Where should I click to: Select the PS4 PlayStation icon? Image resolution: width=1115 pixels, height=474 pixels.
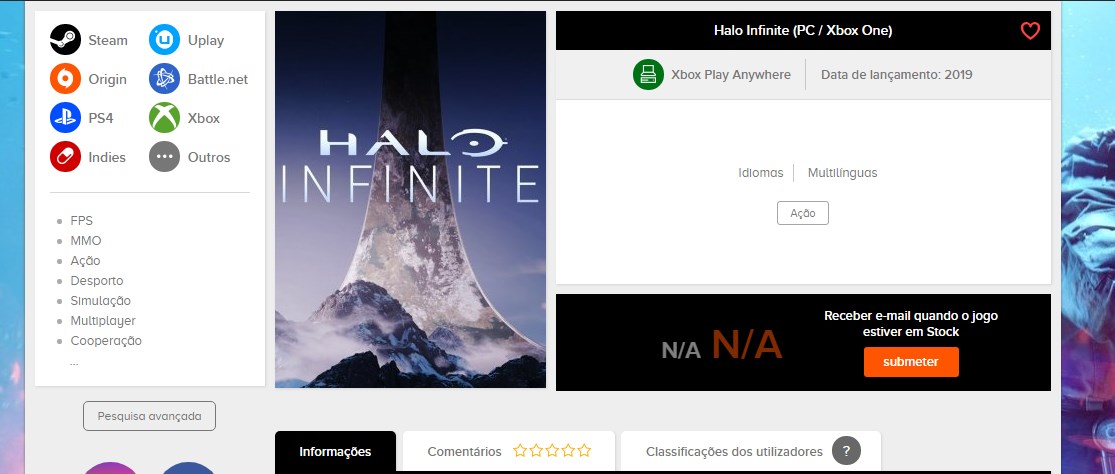65,118
